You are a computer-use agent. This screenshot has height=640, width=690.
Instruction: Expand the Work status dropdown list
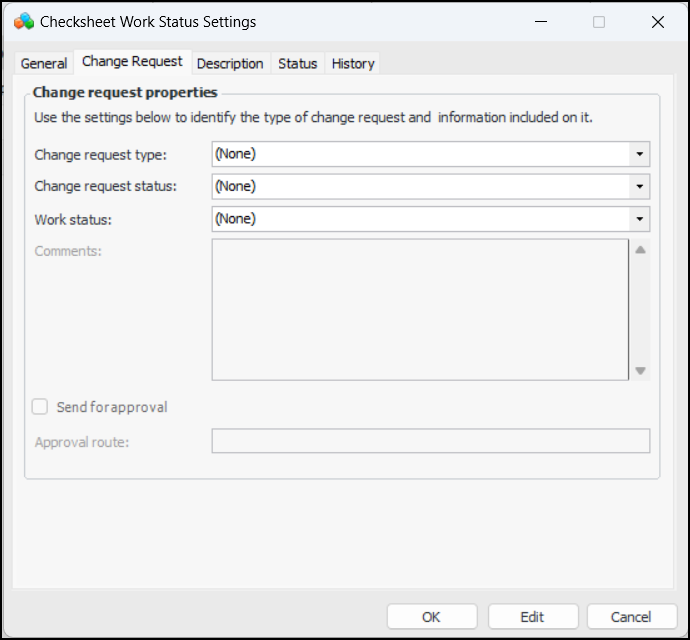(639, 219)
